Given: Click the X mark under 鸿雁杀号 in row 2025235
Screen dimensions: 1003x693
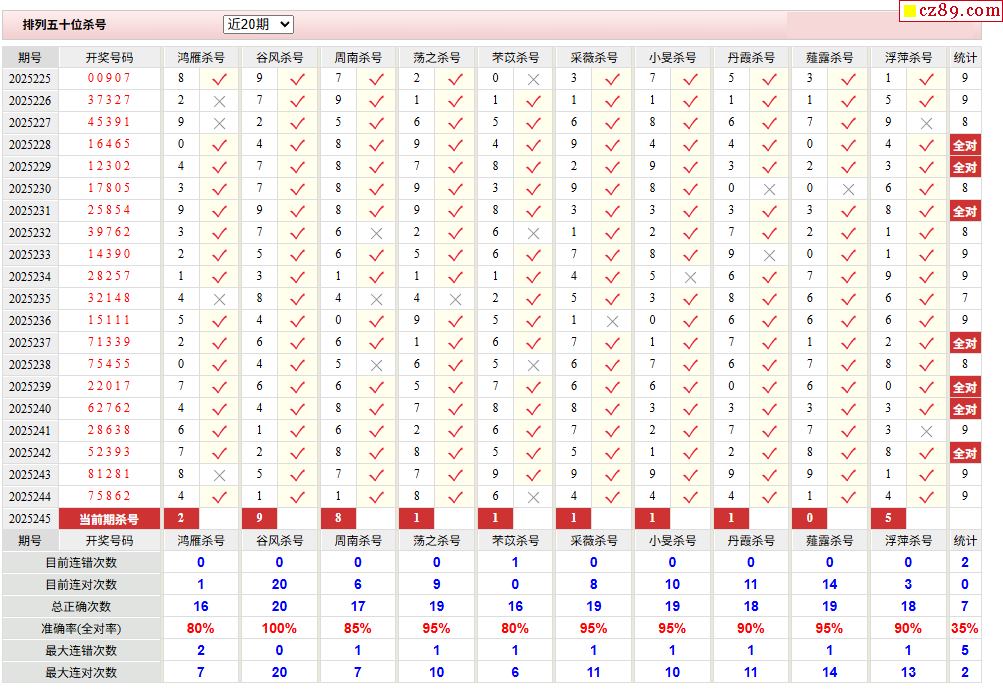Looking at the screenshot, I should tap(219, 299).
